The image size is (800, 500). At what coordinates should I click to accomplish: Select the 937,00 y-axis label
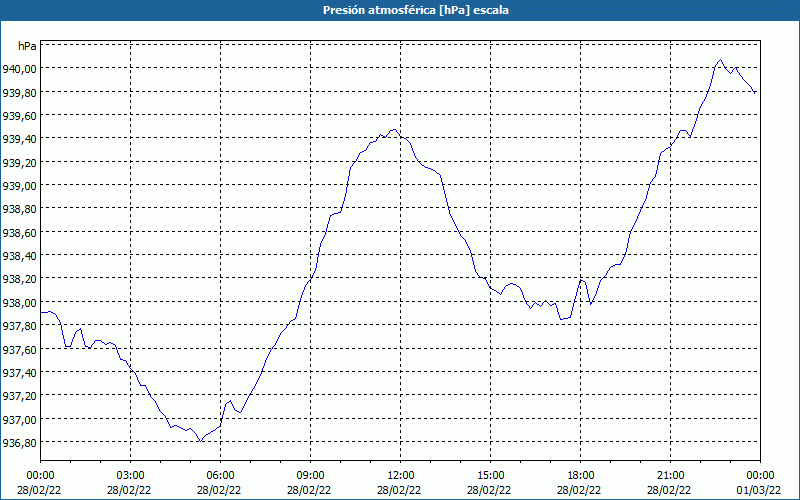[x=19, y=419]
